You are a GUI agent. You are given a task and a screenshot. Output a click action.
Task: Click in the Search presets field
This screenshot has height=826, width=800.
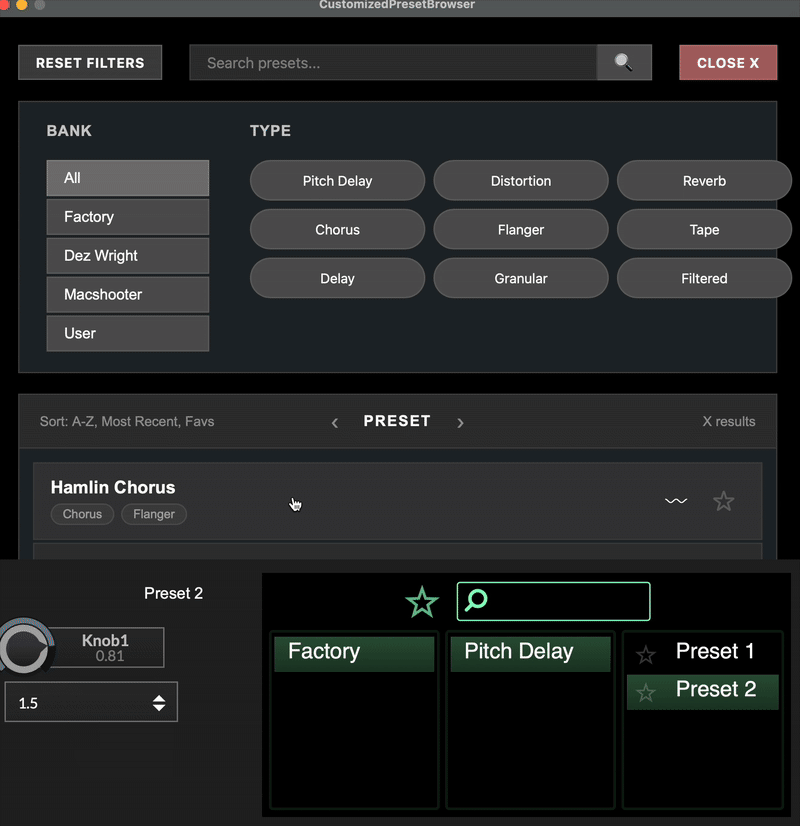pos(393,63)
